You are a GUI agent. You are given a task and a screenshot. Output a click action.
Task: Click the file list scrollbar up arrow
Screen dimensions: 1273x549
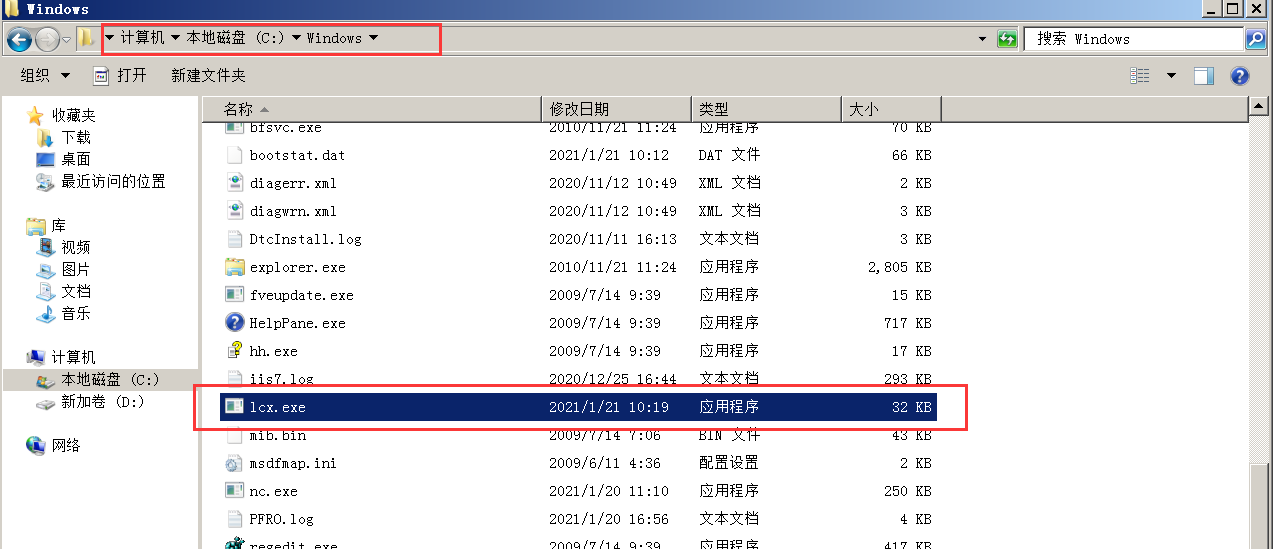pyautogui.click(x=1259, y=107)
